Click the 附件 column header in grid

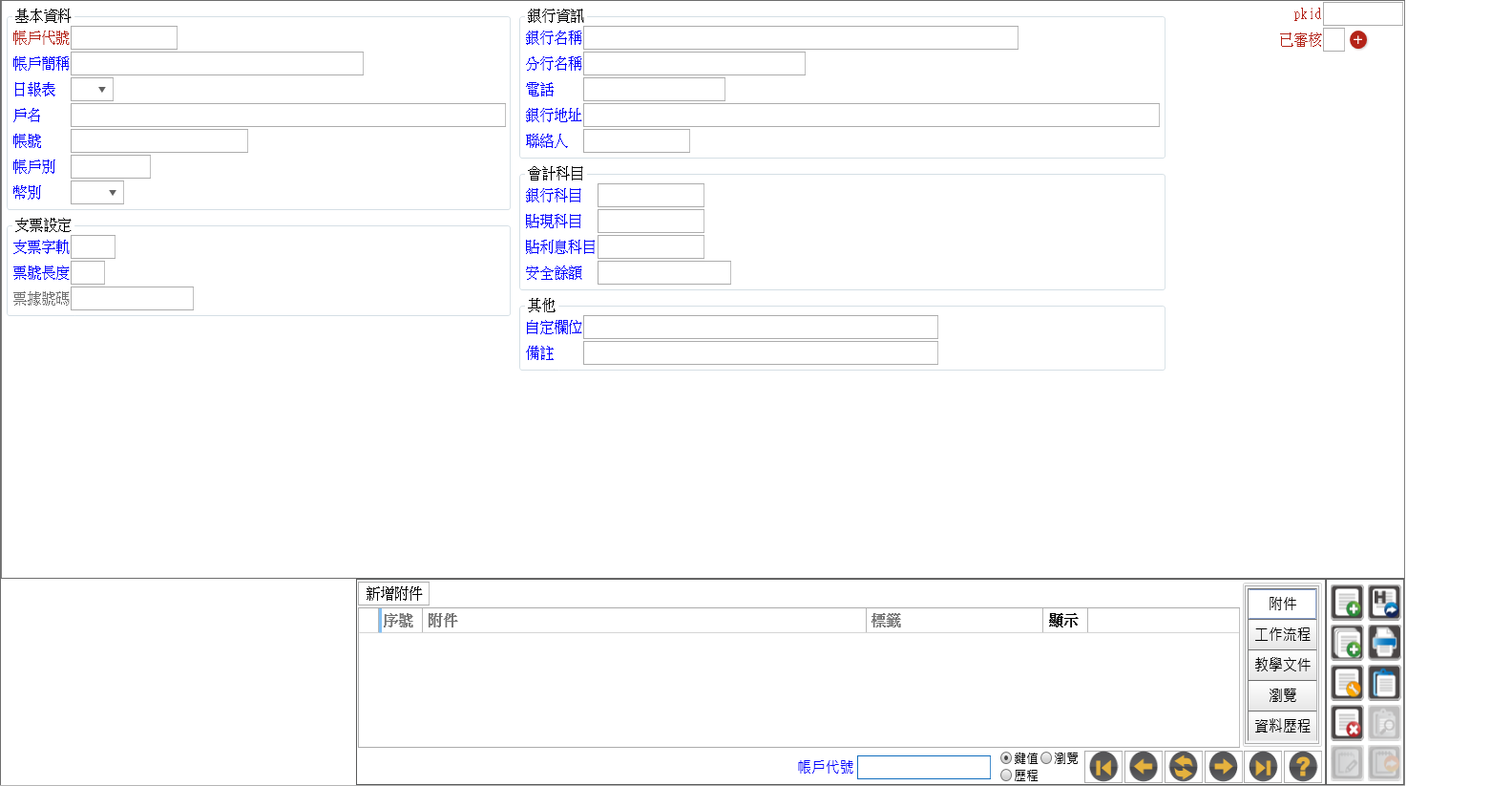644,621
